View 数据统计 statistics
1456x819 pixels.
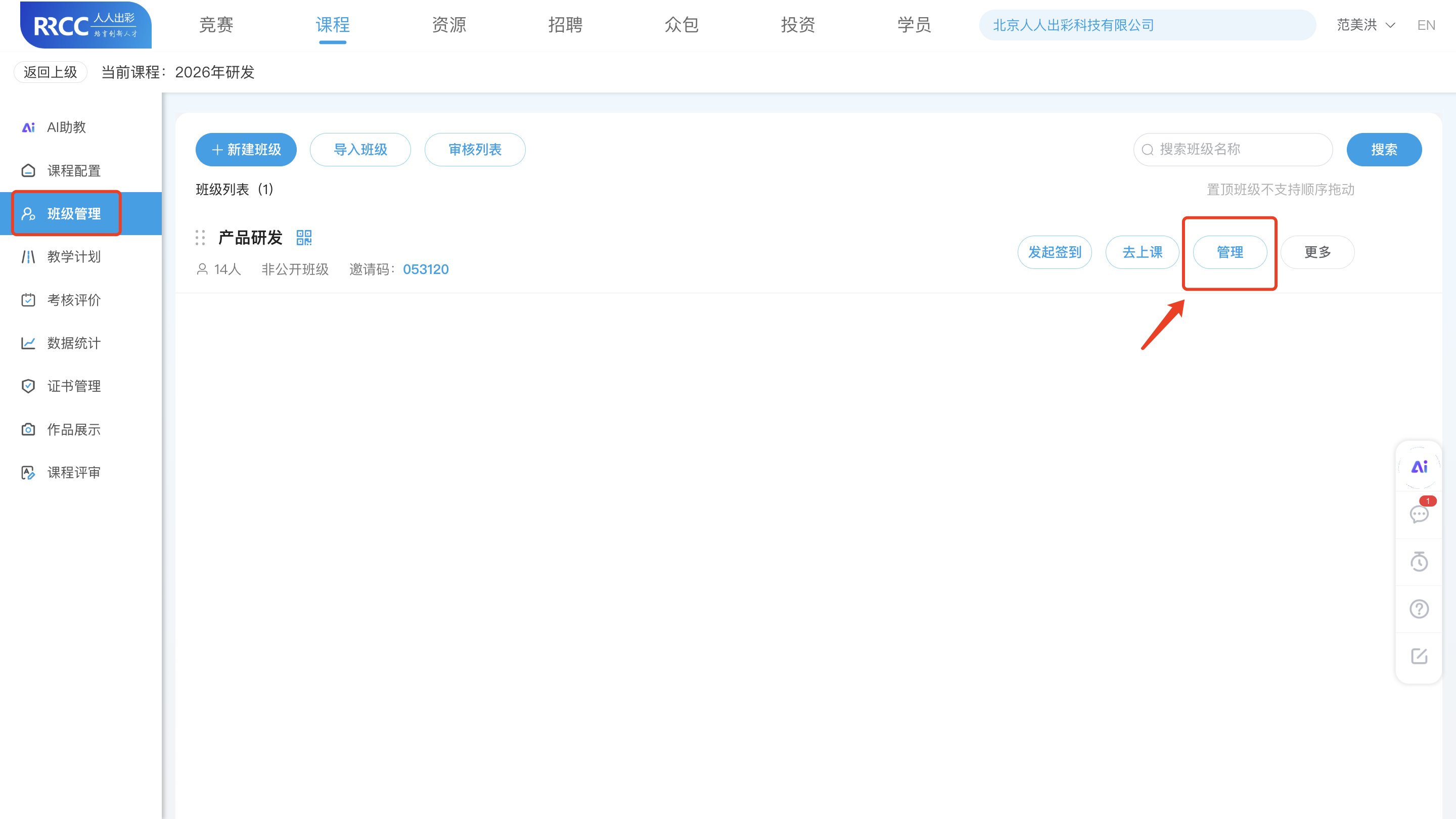click(x=72, y=343)
